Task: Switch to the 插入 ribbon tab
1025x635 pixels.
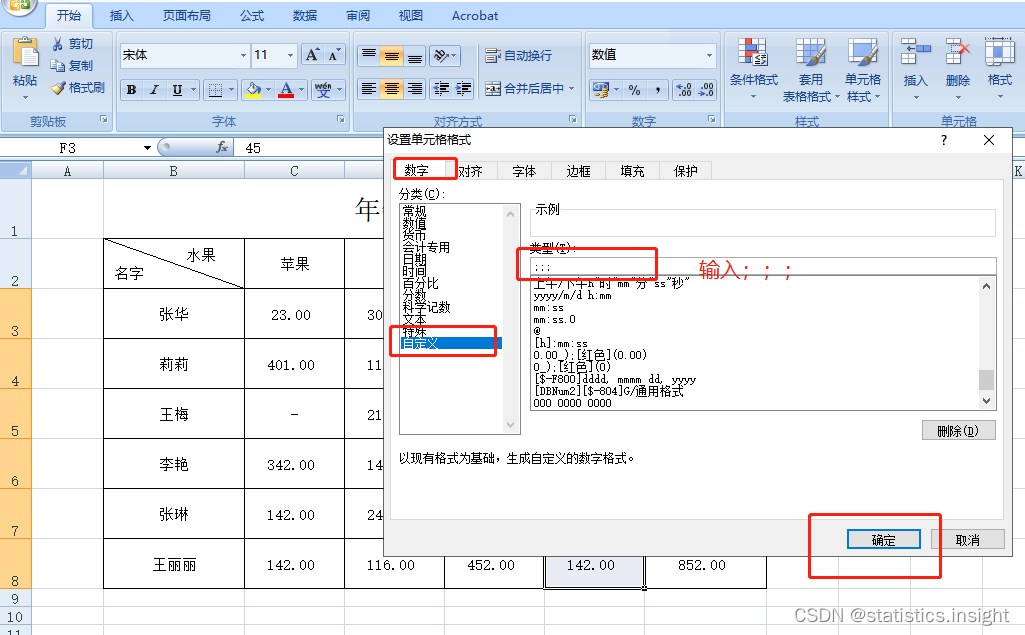Action: click(x=122, y=16)
